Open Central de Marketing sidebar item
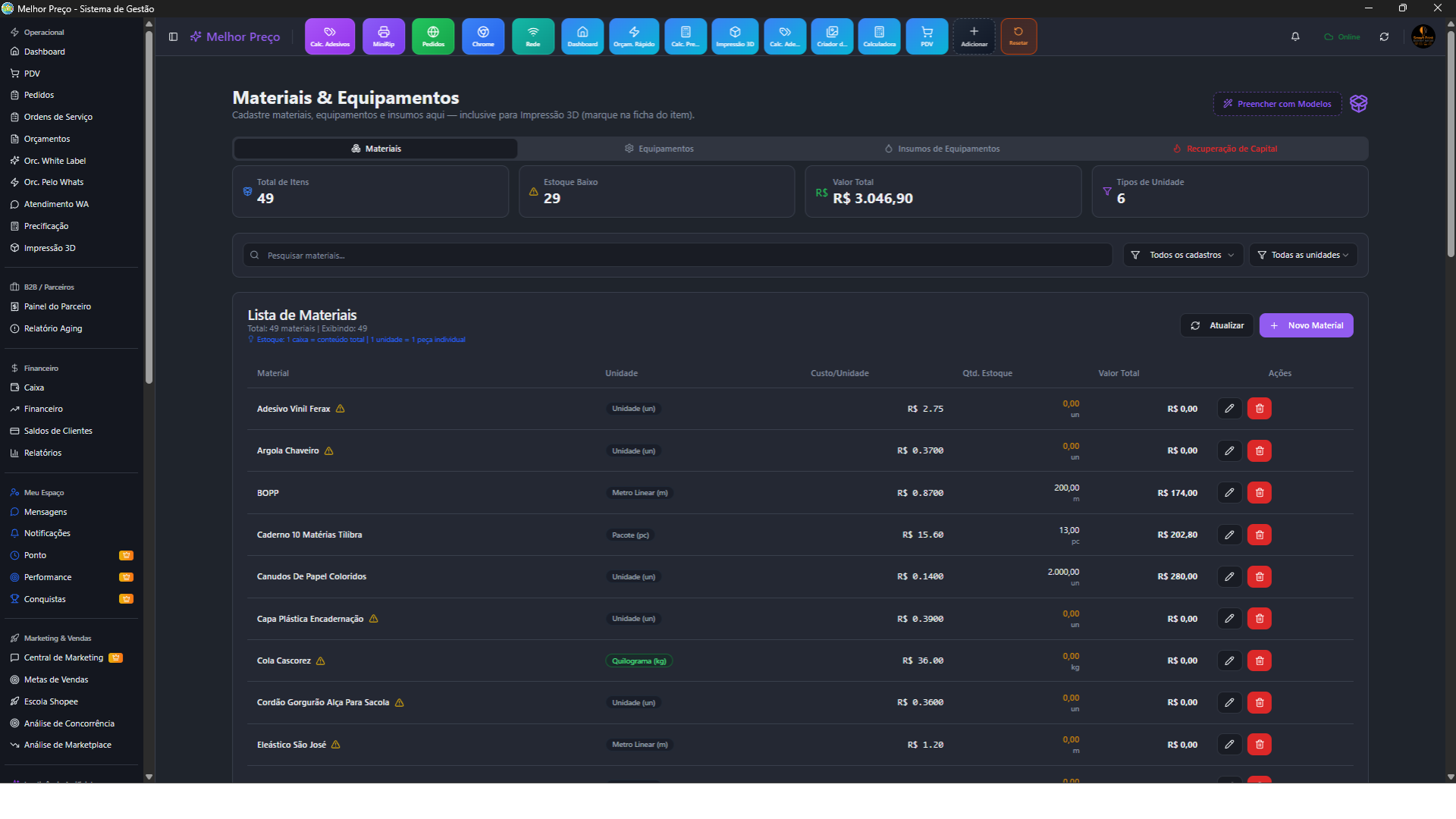 pos(64,657)
